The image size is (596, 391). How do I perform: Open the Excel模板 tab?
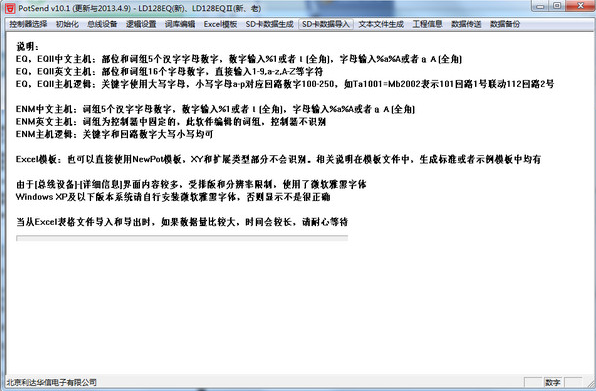[220, 24]
